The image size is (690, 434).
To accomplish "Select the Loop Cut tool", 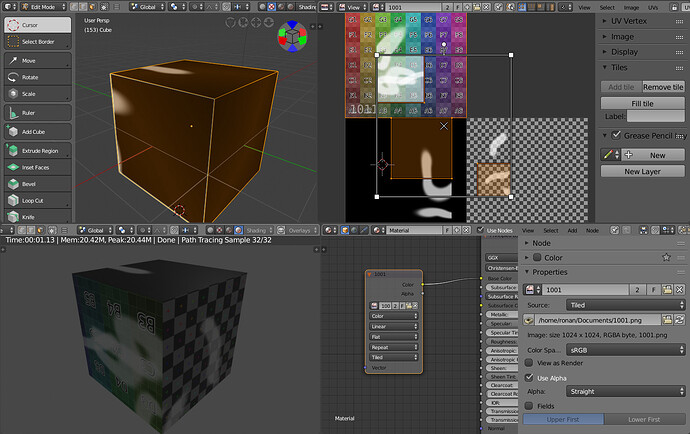I will (38, 201).
